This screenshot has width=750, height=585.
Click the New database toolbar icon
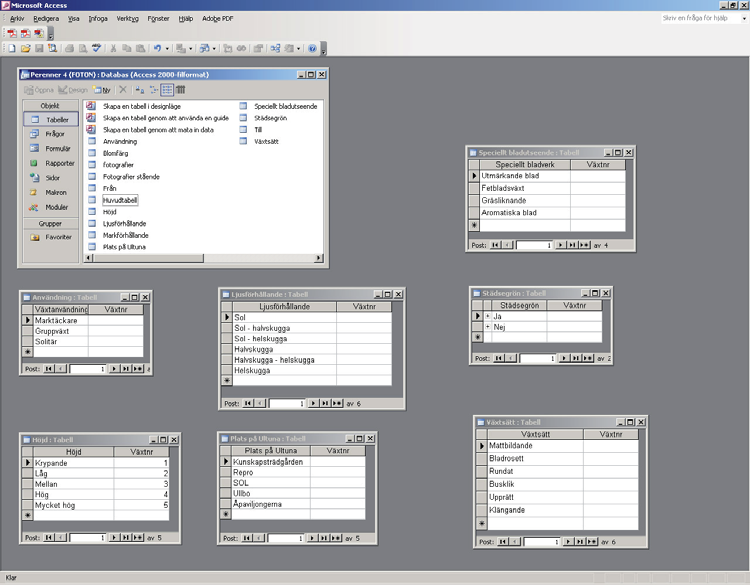(12, 48)
